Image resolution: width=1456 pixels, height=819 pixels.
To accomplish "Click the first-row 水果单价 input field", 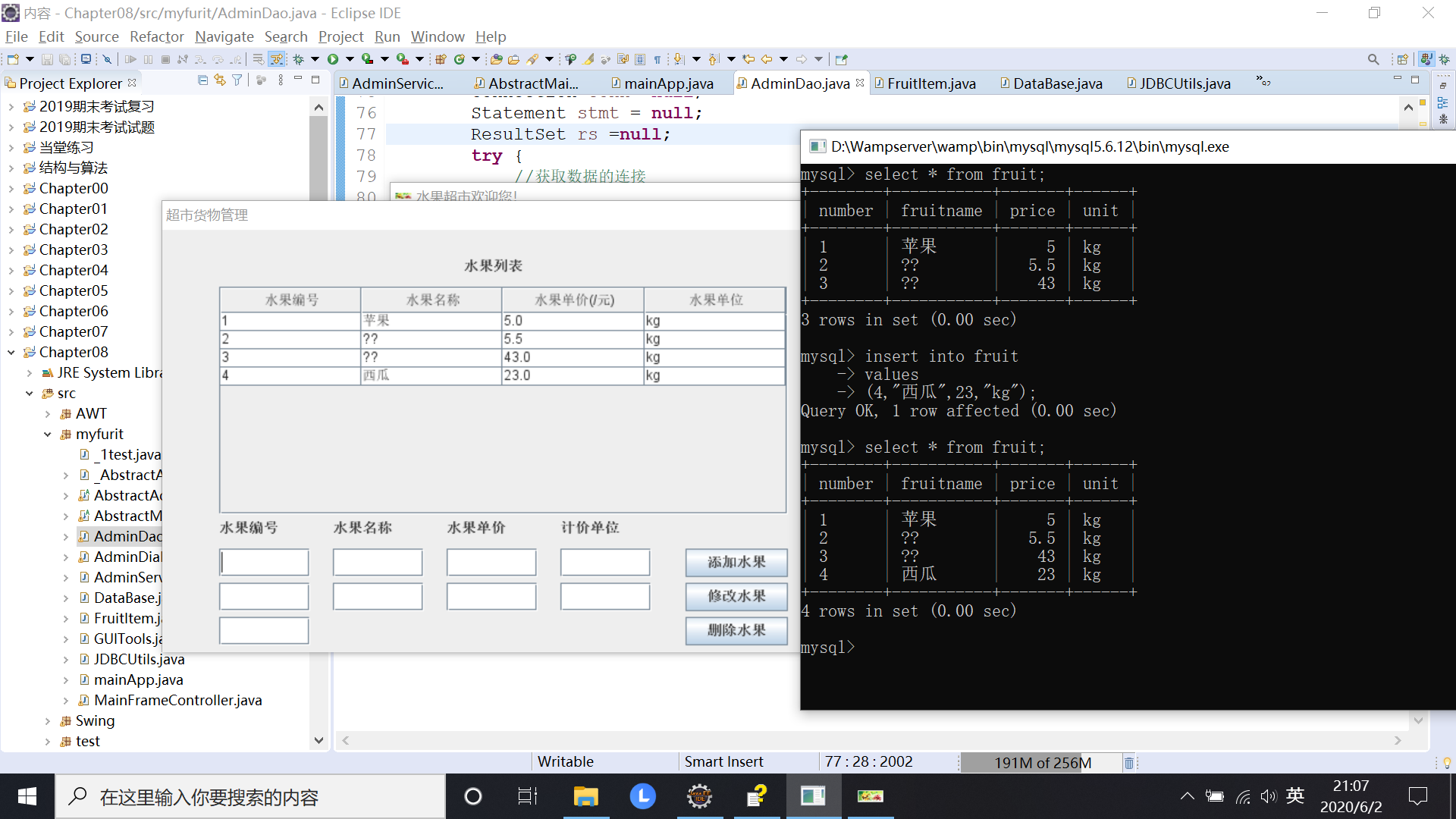I will 491,563.
